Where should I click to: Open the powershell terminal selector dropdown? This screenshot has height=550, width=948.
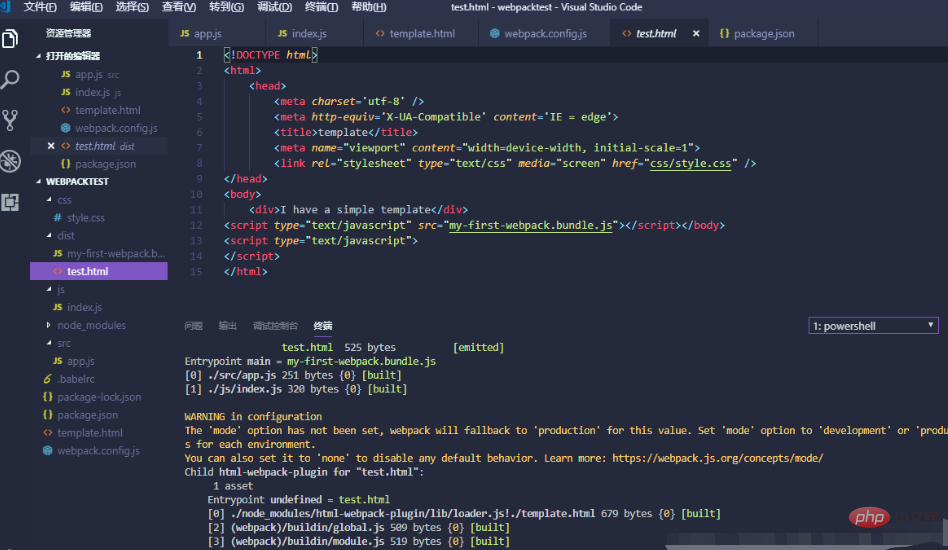pyautogui.click(x=873, y=326)
